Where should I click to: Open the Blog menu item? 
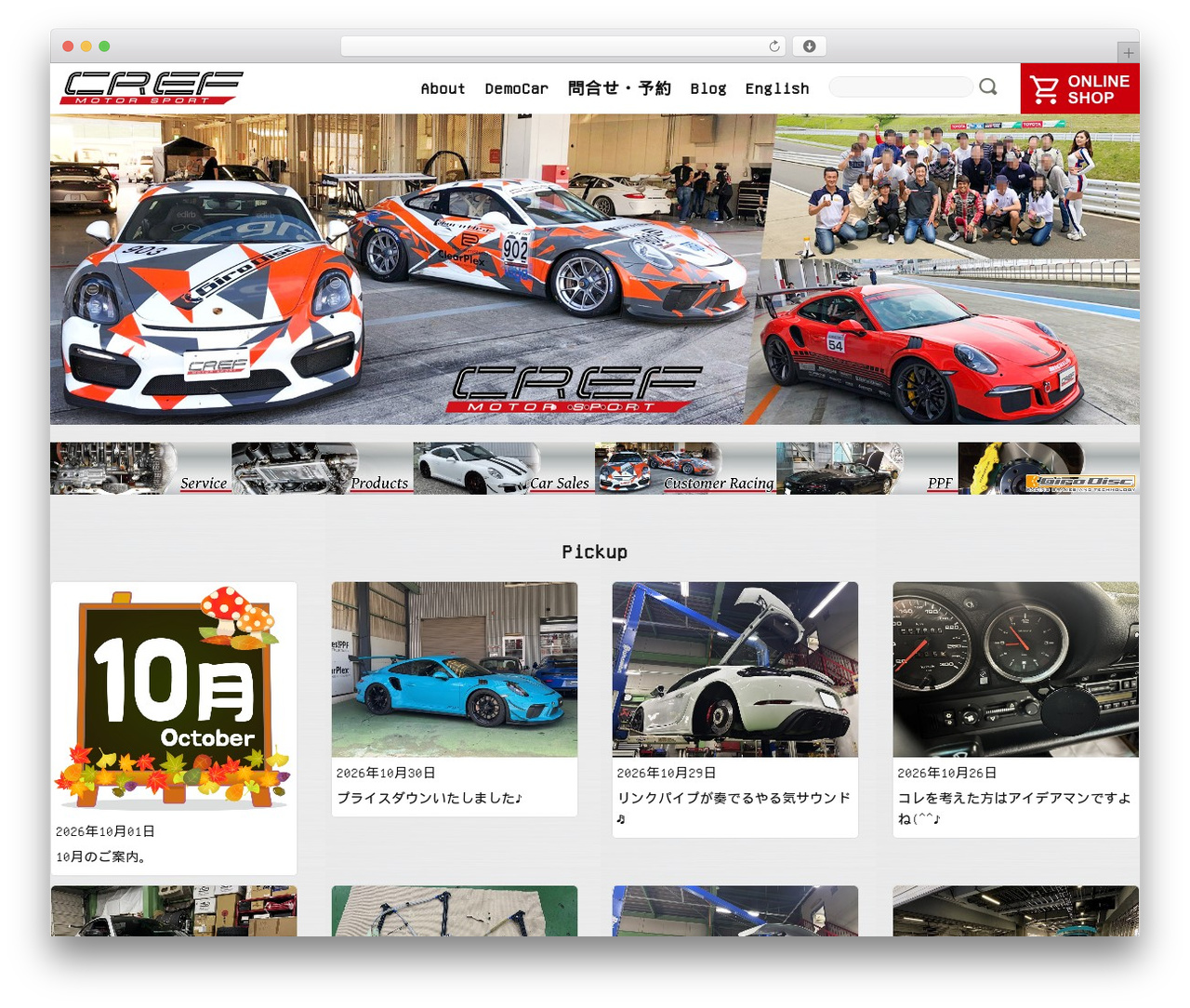[707, 88]
